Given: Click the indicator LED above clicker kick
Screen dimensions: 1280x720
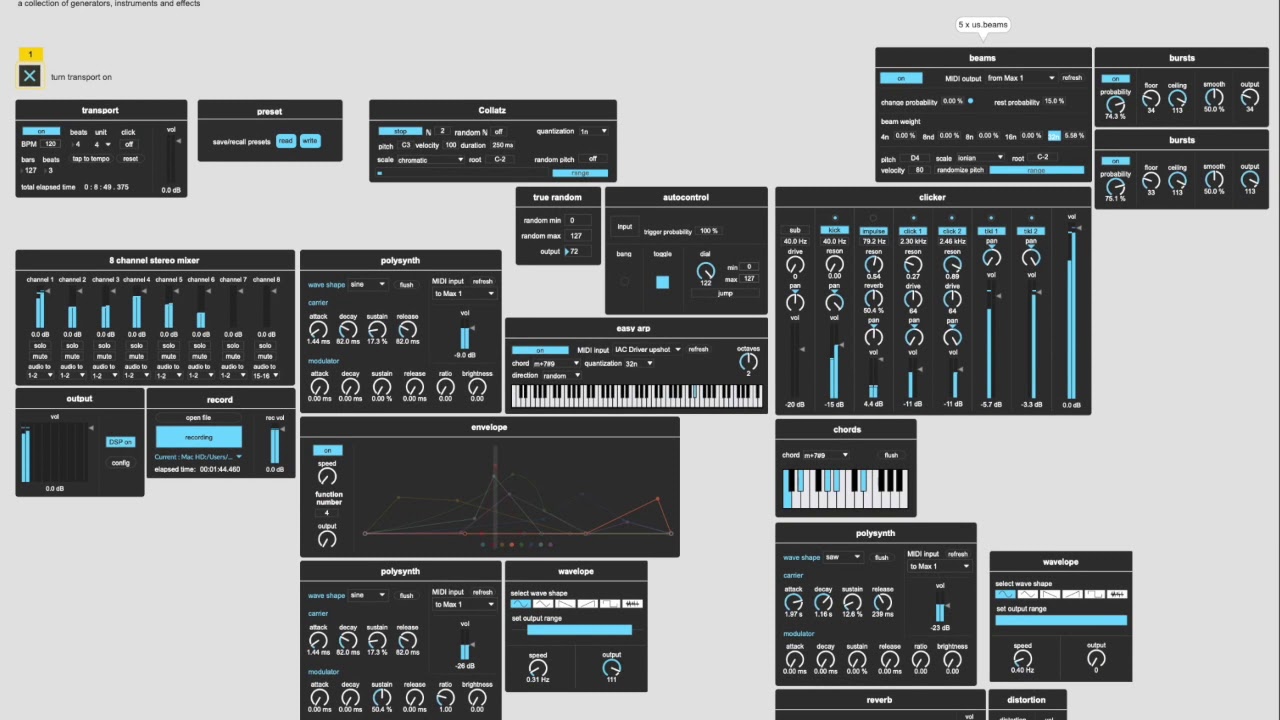Looking at the screenshot, I should coord(834,217).
